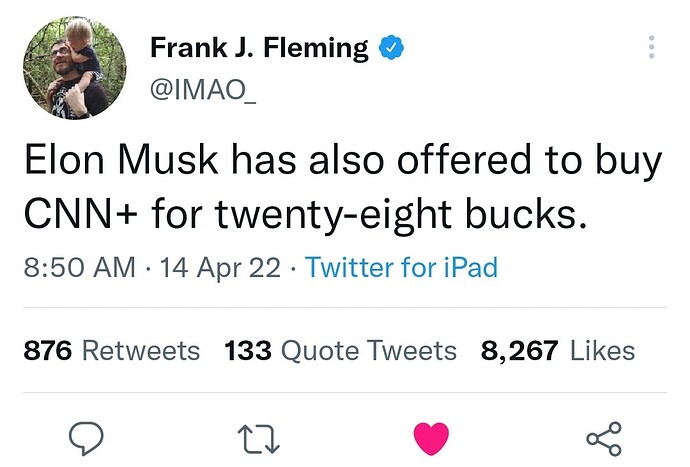This screenshot has width=690, height=467.
Task: View the 8,267 Likes list
Action: click(x=558, y=351)
